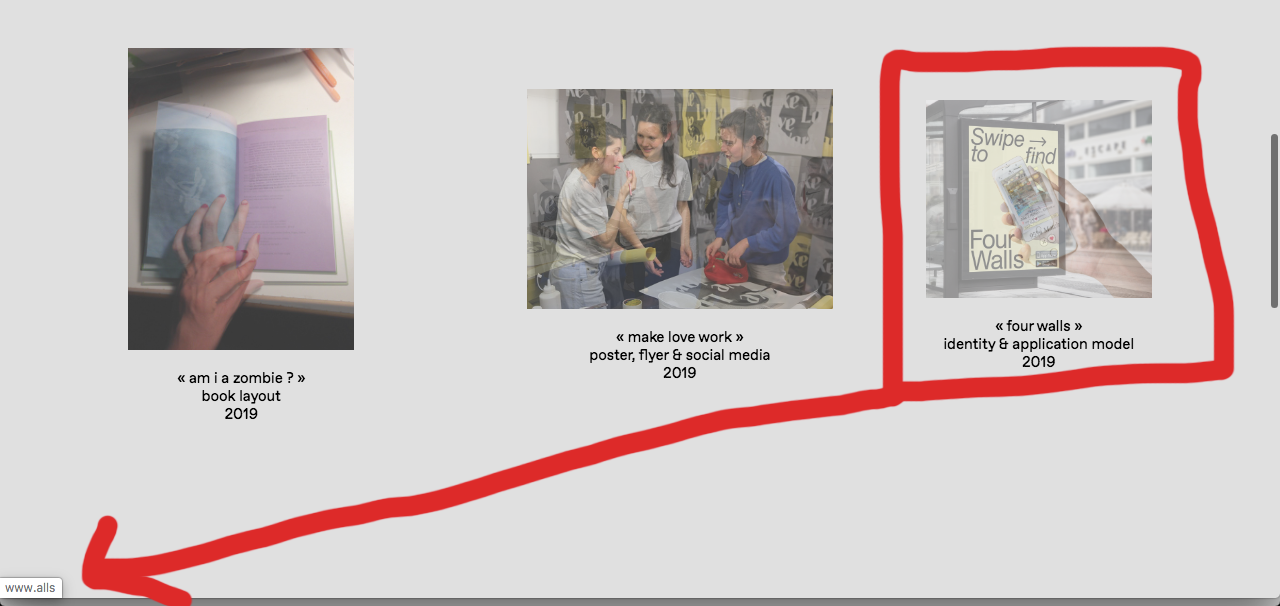Select the 'poster, flyer & social media' label
1280x606 pixels.
679,355
